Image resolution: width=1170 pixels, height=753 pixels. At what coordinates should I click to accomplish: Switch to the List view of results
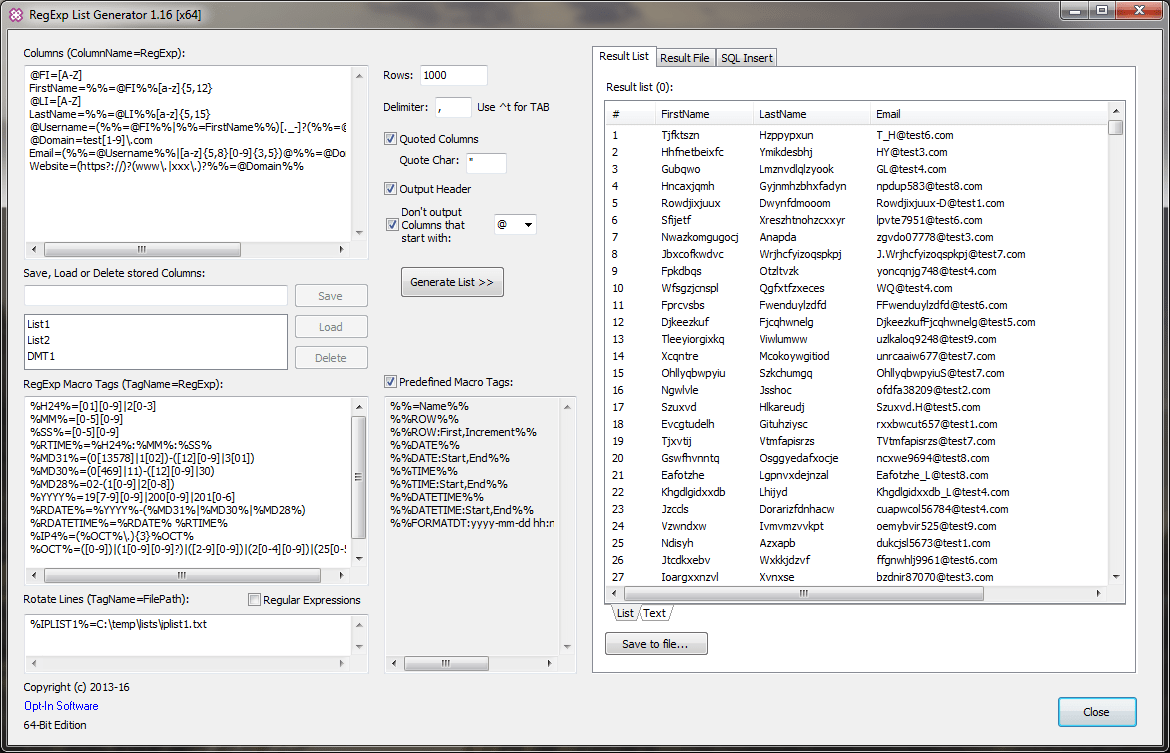point(624,613)
